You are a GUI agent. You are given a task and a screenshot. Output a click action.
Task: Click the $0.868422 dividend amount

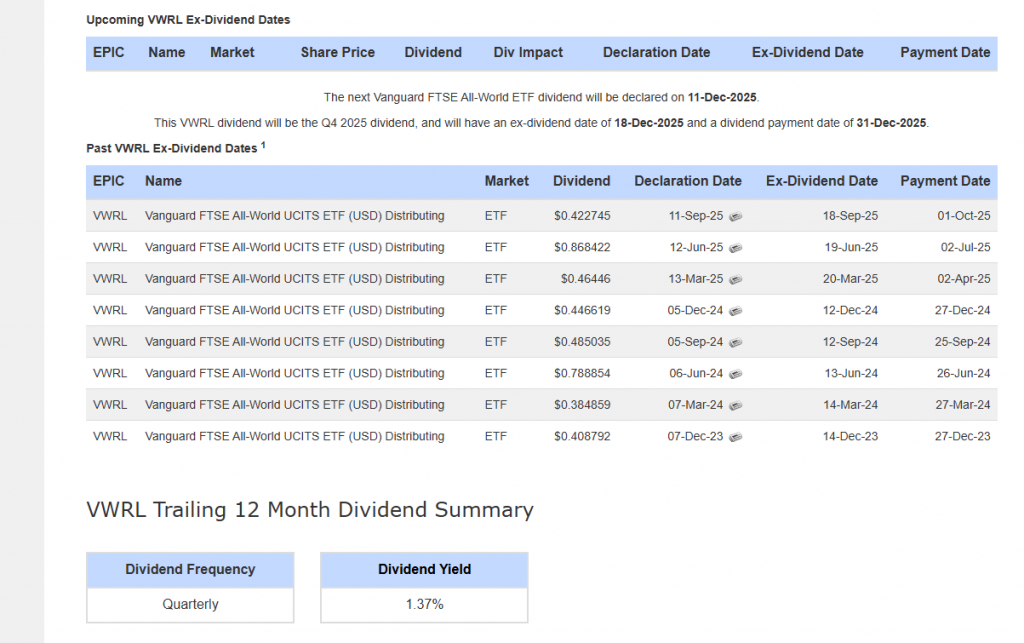coord(581,248)
